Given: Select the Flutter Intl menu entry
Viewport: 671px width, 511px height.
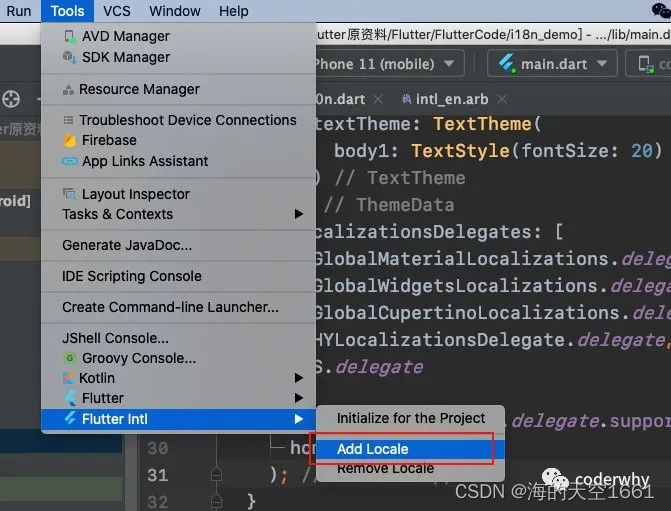Looking at the screenshot, I should pyautogui.click(x=178, y=419).
